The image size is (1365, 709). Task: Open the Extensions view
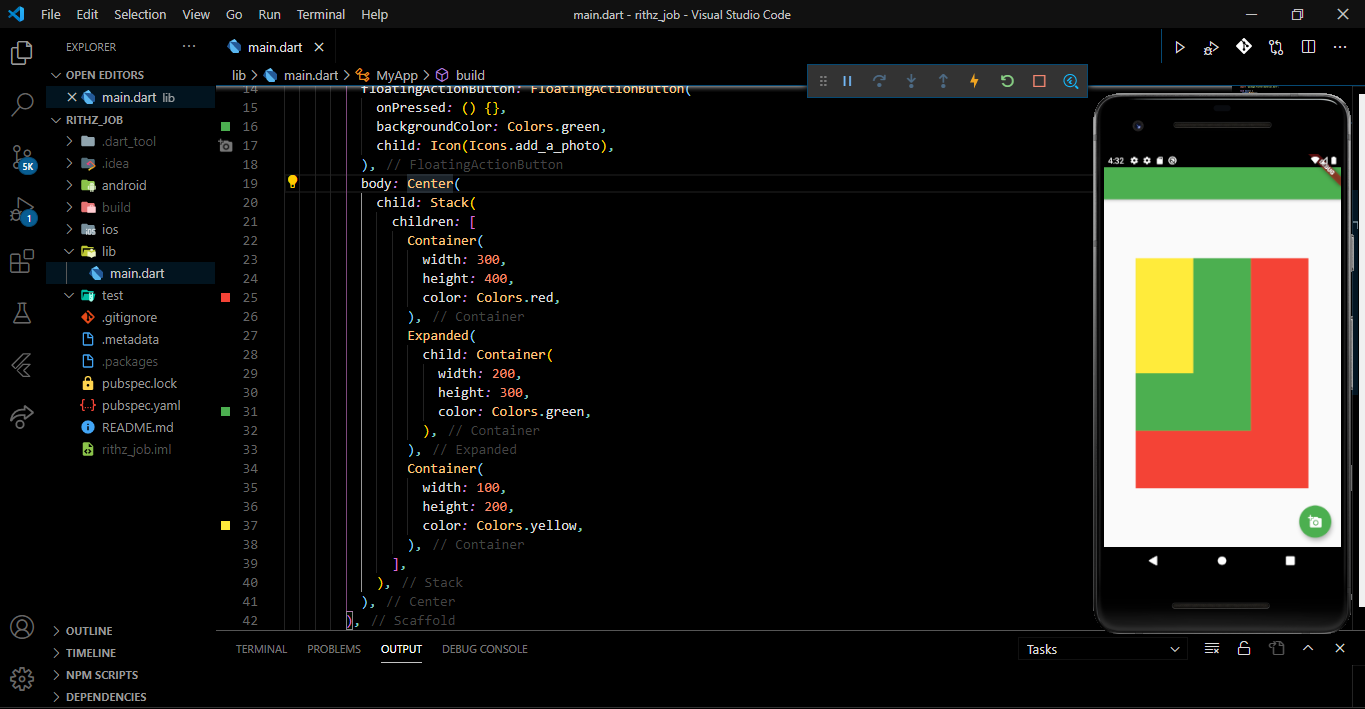(x=22, y=262)
